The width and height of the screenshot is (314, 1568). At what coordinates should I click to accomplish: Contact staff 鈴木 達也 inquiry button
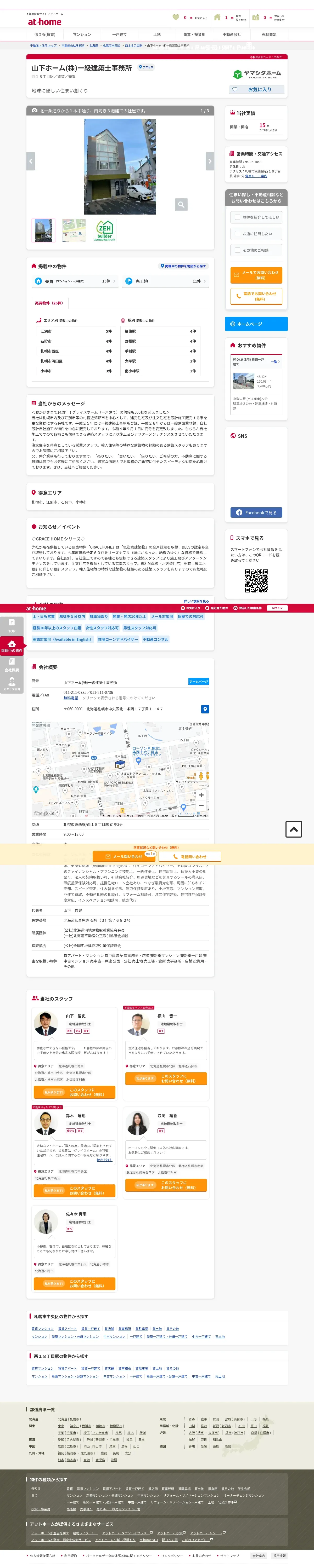point(74,1190)
